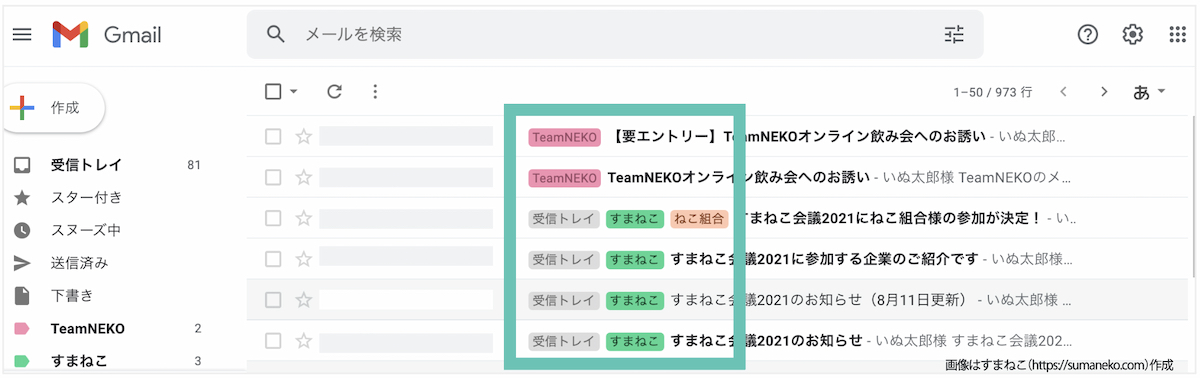1200x378 pixels.
Task: Click the pink TeamNEKO label icon in sidebar
Action: click(x=22, y=329)
